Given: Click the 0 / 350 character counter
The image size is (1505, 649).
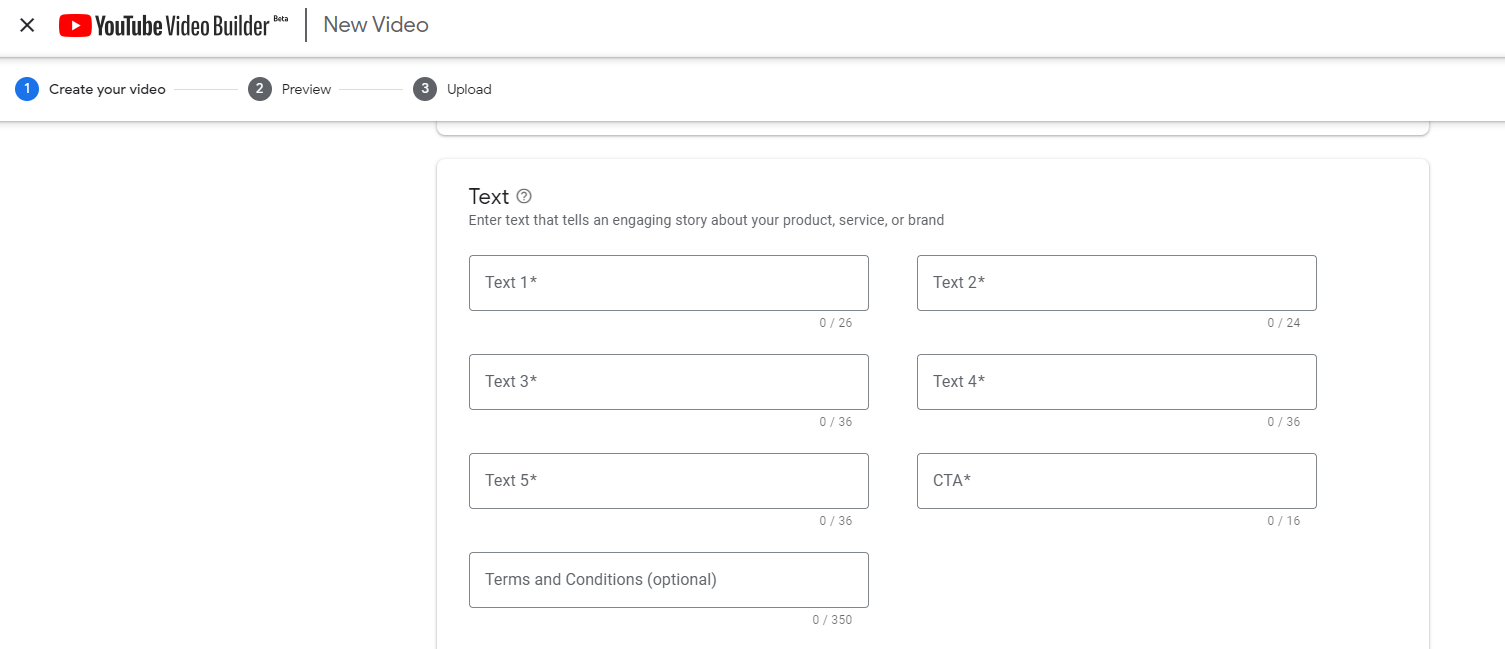Looking at the screenshot, I should [x=832, y=620].
